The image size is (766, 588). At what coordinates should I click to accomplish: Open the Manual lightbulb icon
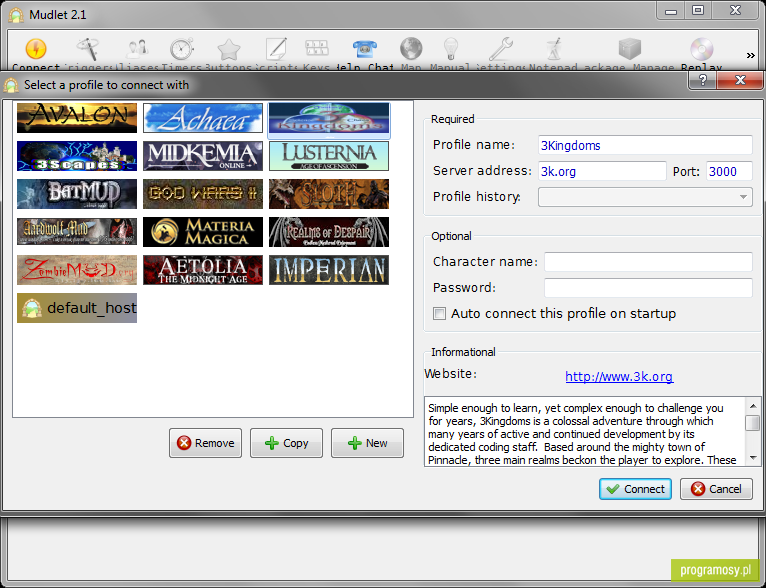[x=451, y=49]
